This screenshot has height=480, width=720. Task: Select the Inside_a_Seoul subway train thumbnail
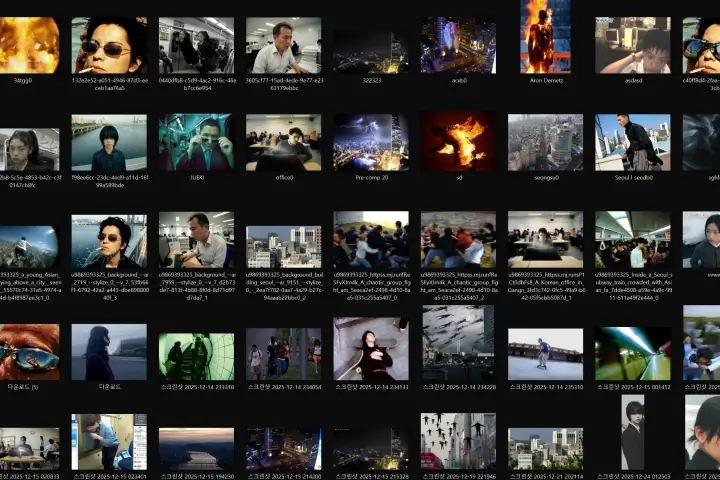pyautogui.click(x=633, y=240)
